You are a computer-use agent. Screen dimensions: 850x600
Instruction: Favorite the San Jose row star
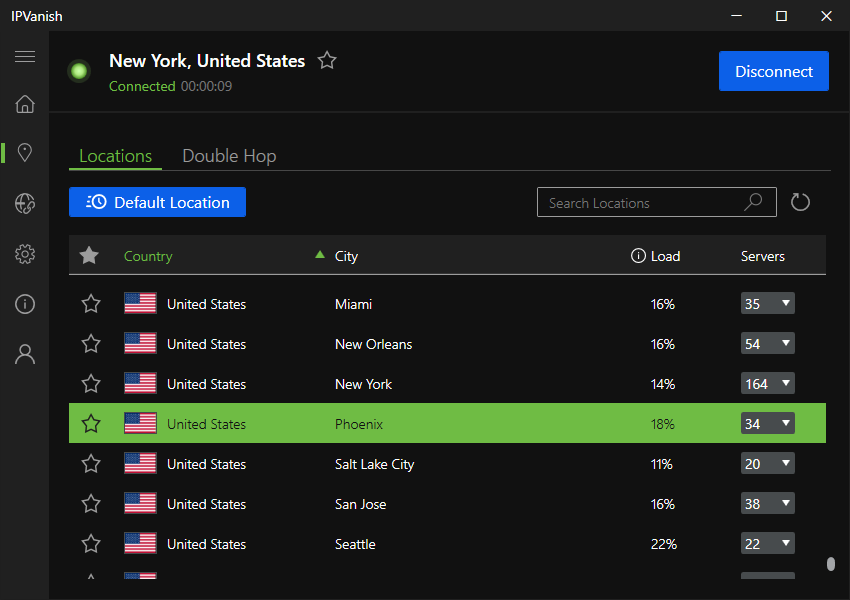click(91, 504)
